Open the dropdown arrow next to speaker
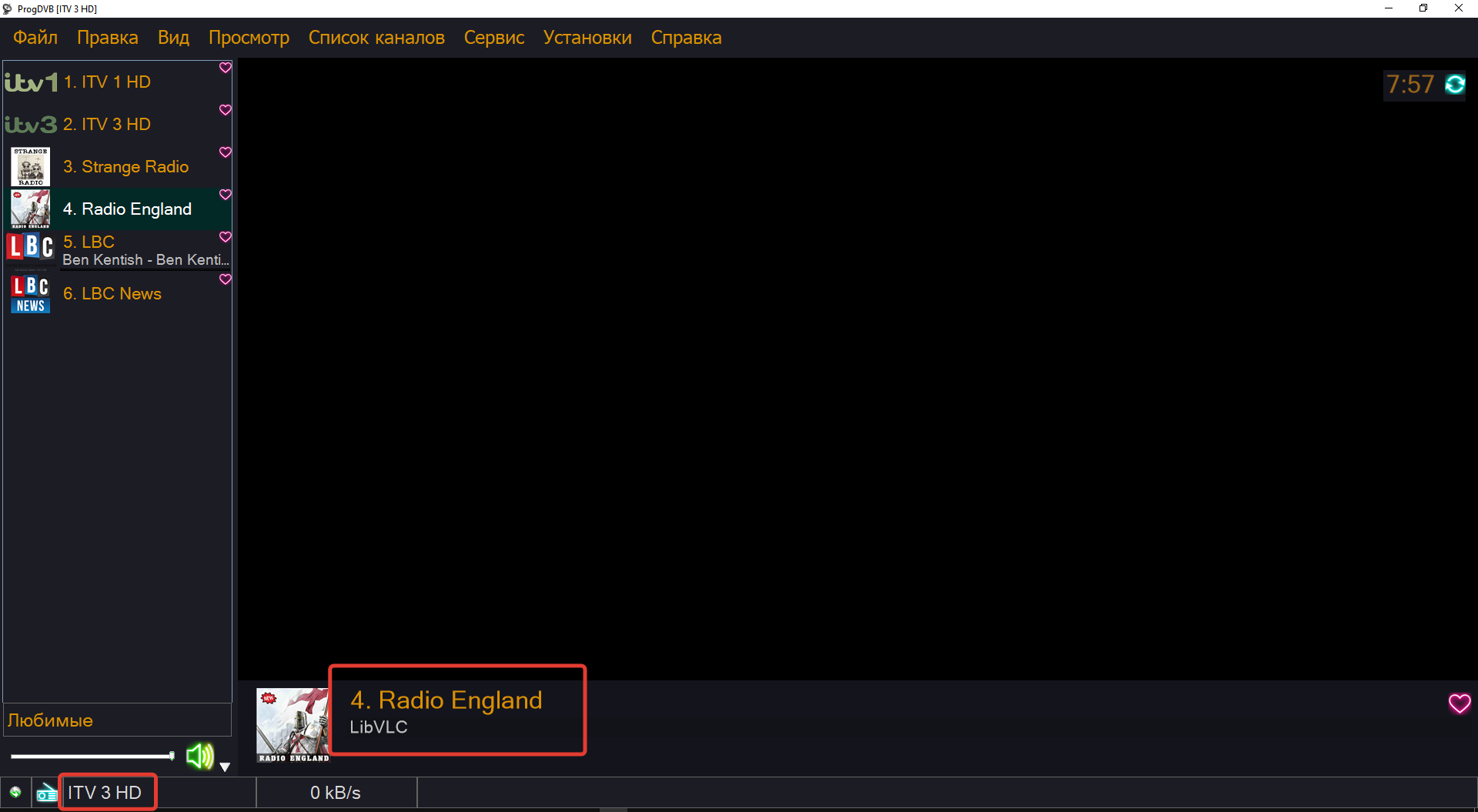 pos(225,767)
